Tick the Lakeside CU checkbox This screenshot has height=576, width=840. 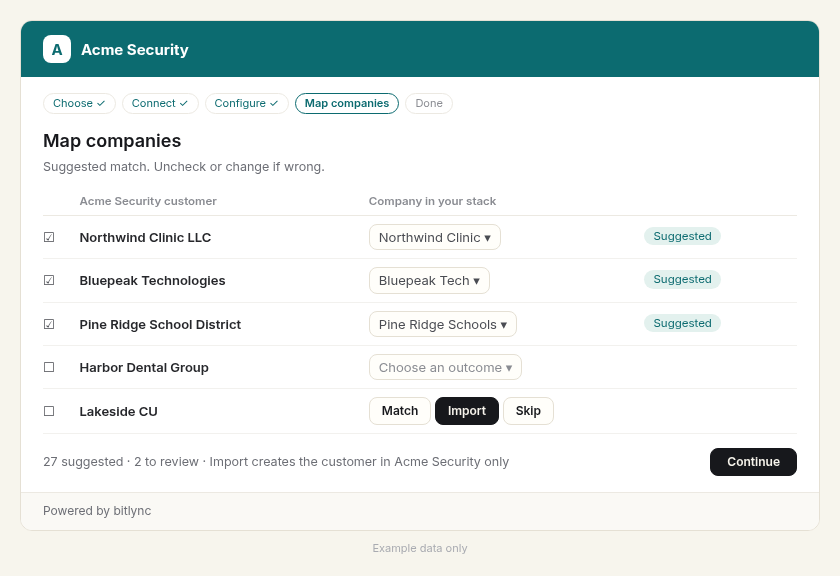click(x=49, y=411)
